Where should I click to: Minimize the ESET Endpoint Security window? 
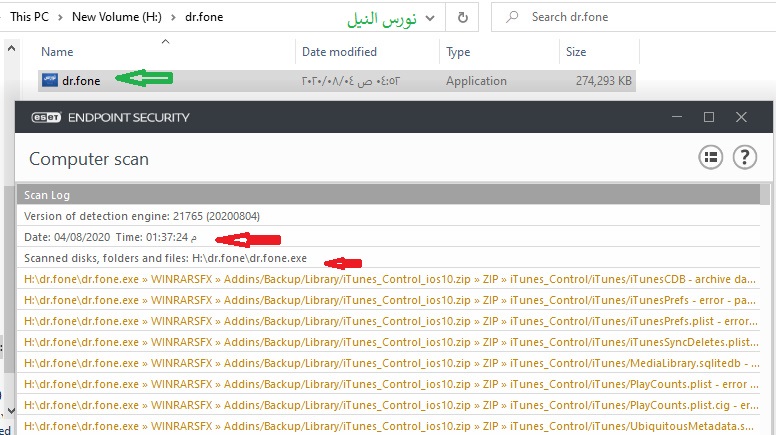pyautogui.click(x=676, y=117)
